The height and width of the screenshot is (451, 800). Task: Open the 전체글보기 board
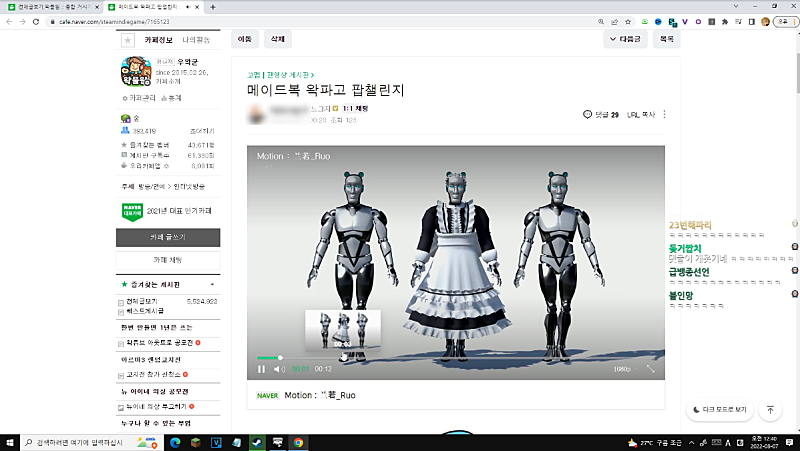click(142, 302)
